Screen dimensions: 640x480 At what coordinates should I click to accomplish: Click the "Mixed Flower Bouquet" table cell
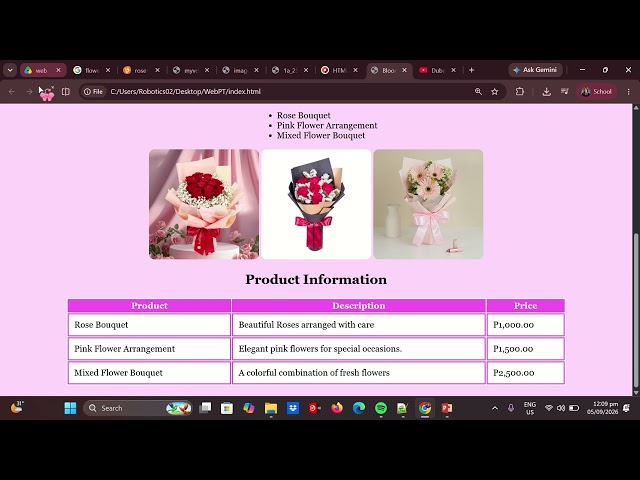149,372
